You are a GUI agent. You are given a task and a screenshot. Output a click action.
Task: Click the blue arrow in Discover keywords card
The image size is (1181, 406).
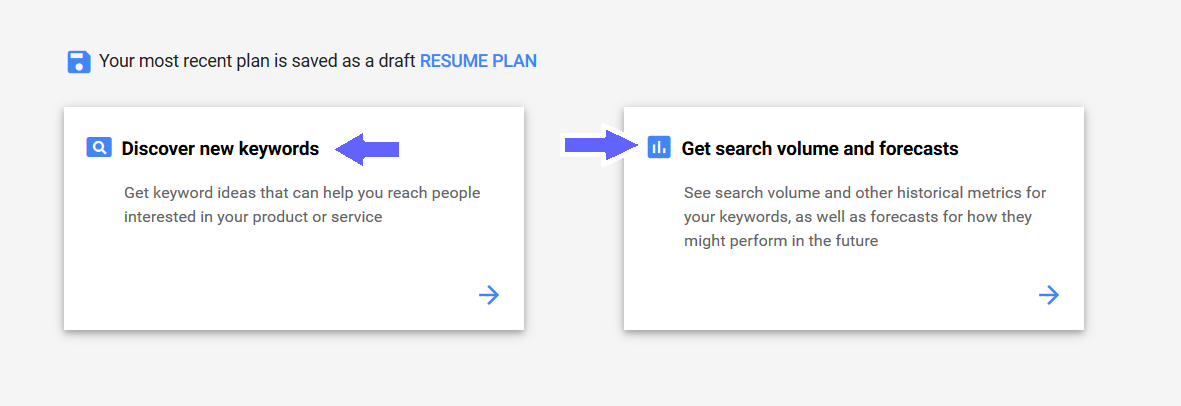489,295
